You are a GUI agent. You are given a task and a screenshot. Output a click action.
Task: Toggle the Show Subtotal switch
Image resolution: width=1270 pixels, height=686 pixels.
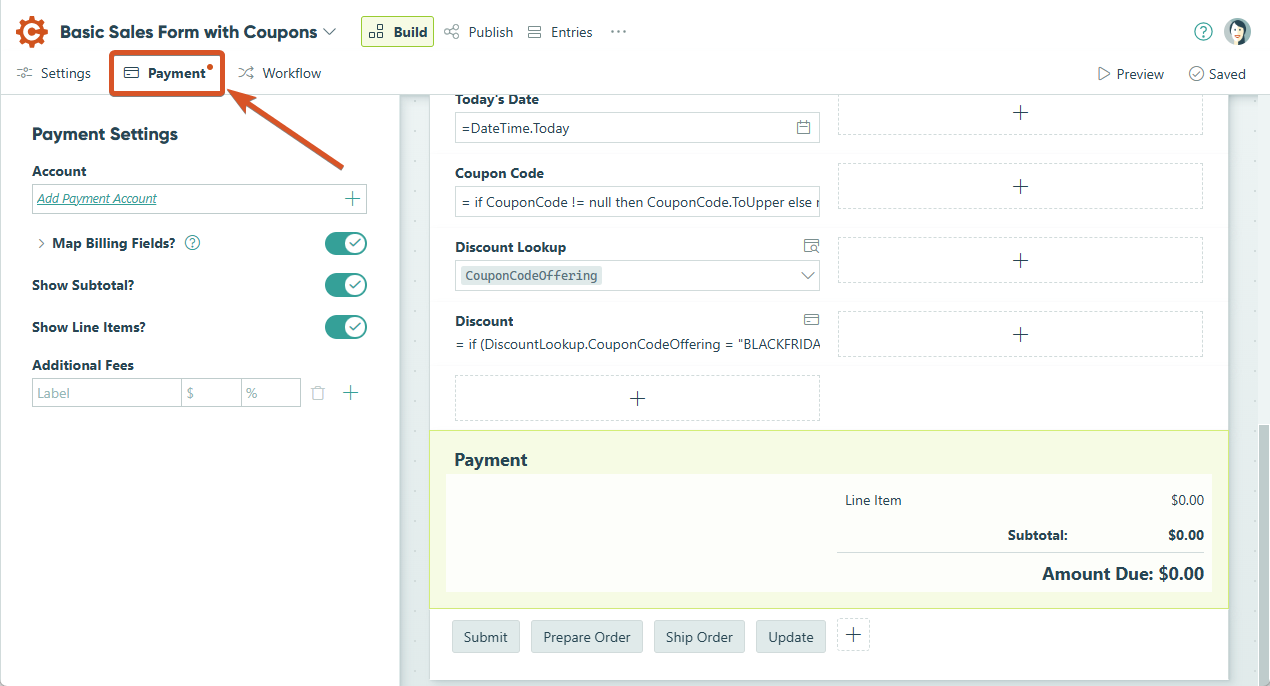(346, 285)
